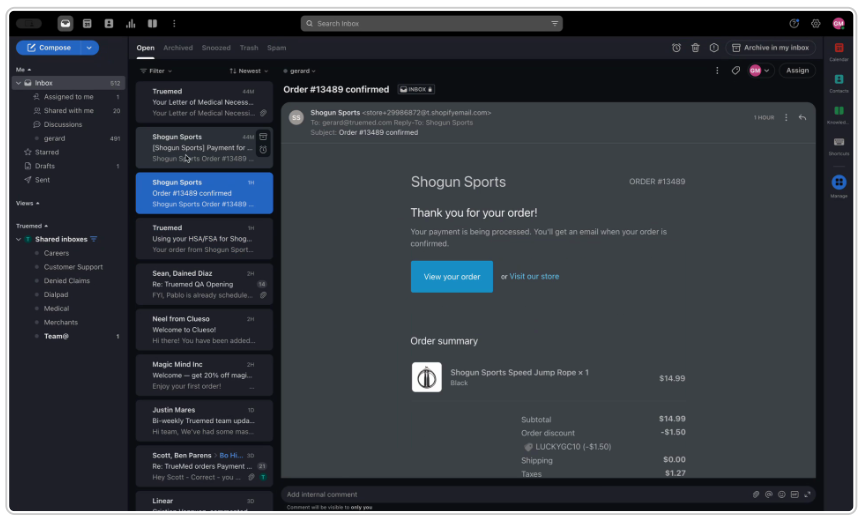The height and width of the screenshot is (521, 861).
Task: Open the settings gear icon
Action: (x=816, y=24)
